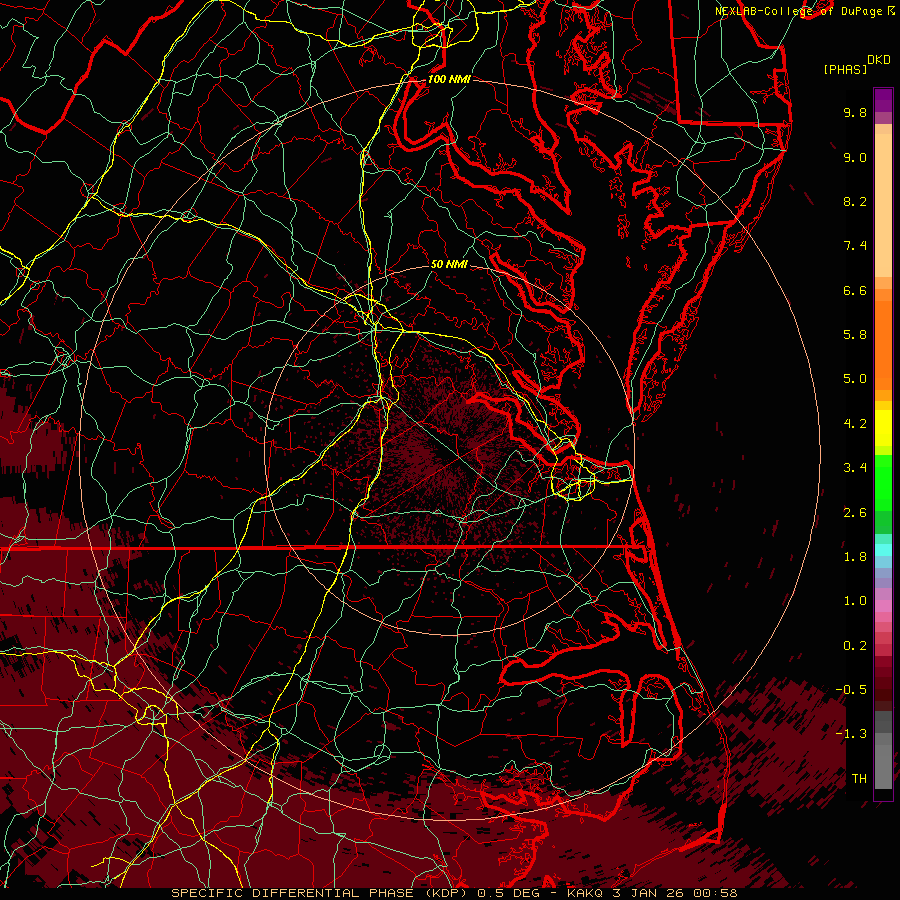Select the 1.0 scale value
The width and height of the screenshot is (900, 900).
(x=855, y=601)
